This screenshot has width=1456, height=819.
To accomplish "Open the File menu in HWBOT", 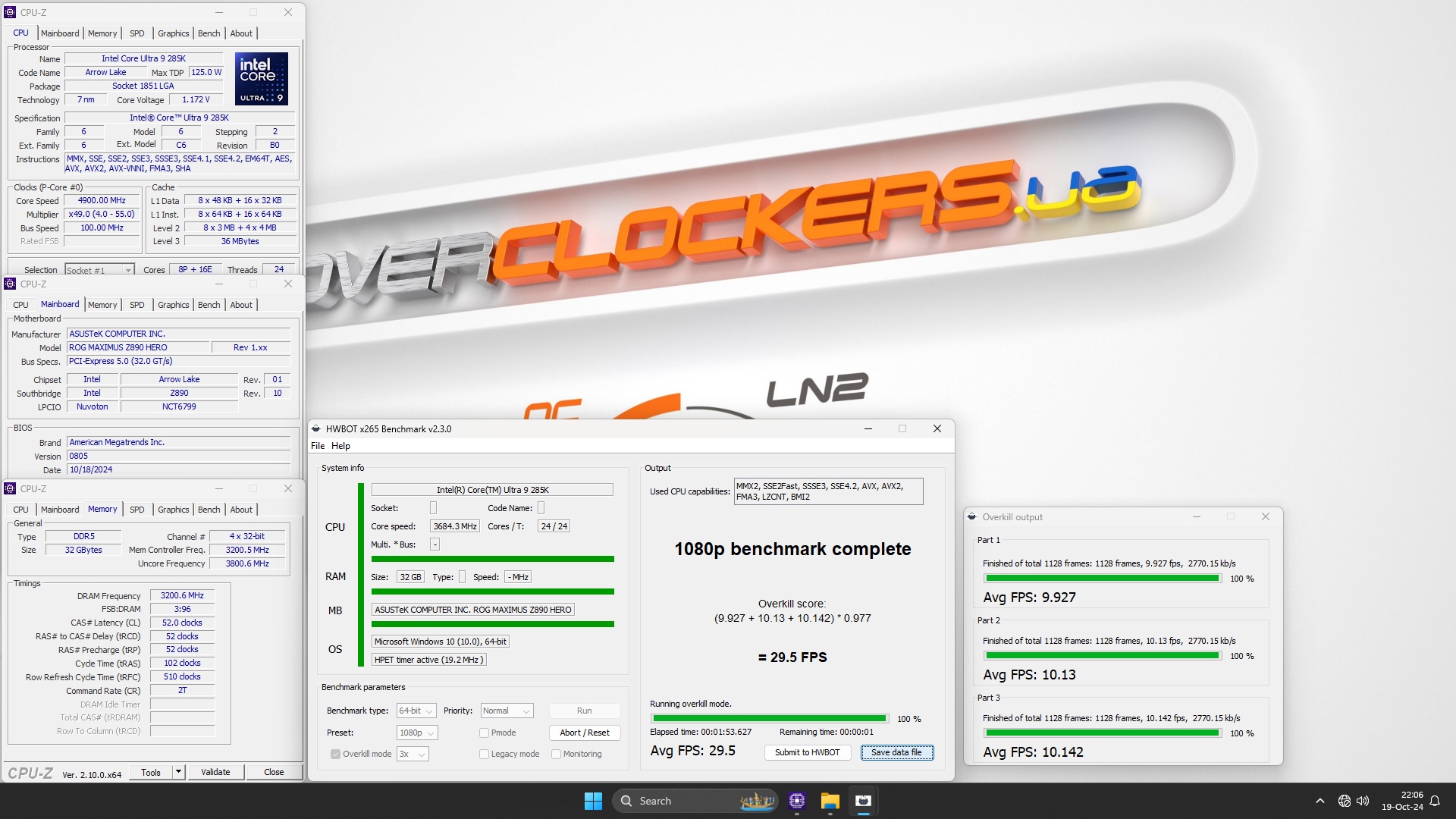I will tap(318, 446).
